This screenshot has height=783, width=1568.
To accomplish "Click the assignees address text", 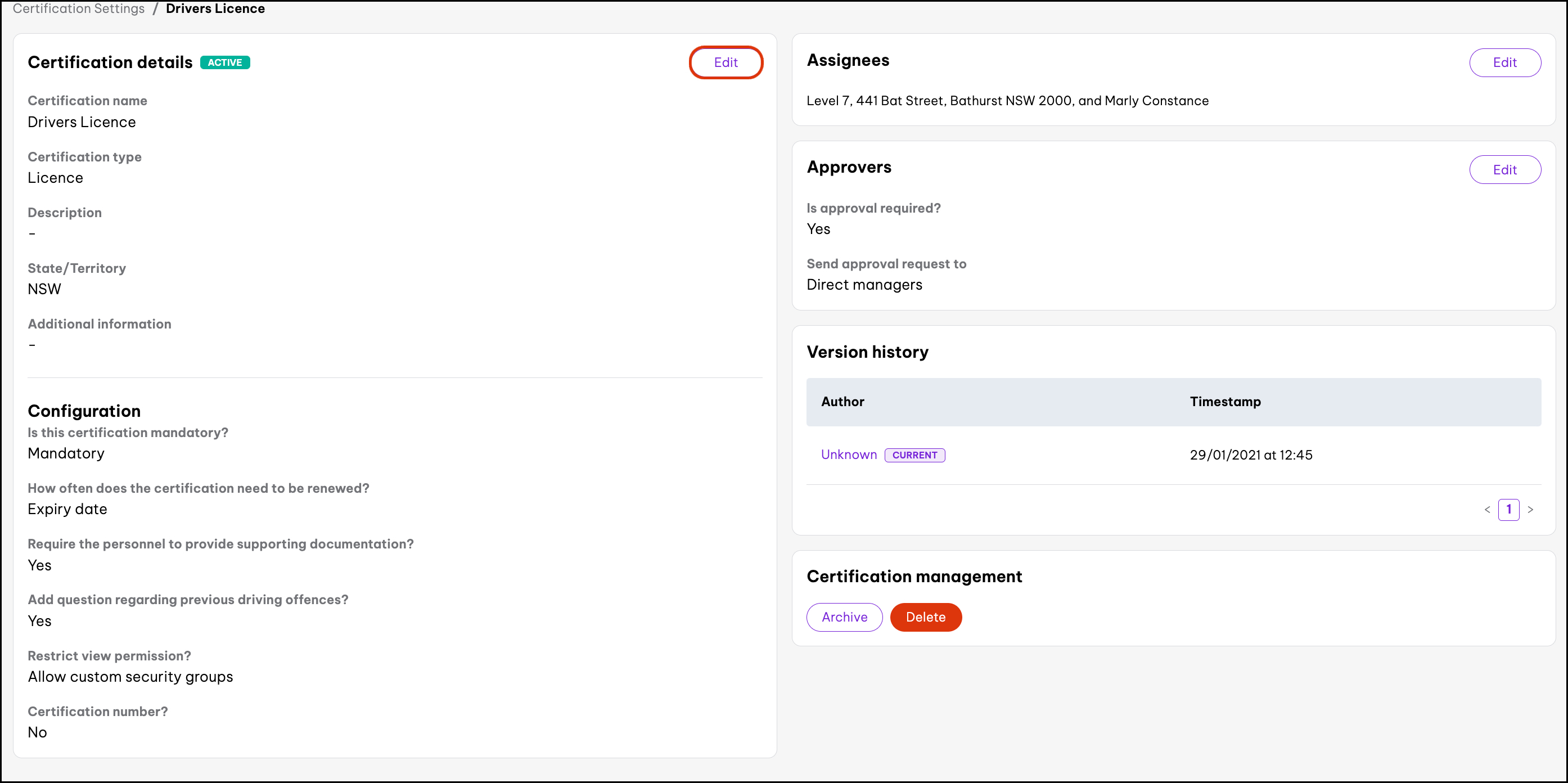I will (x=1007, y=101).
